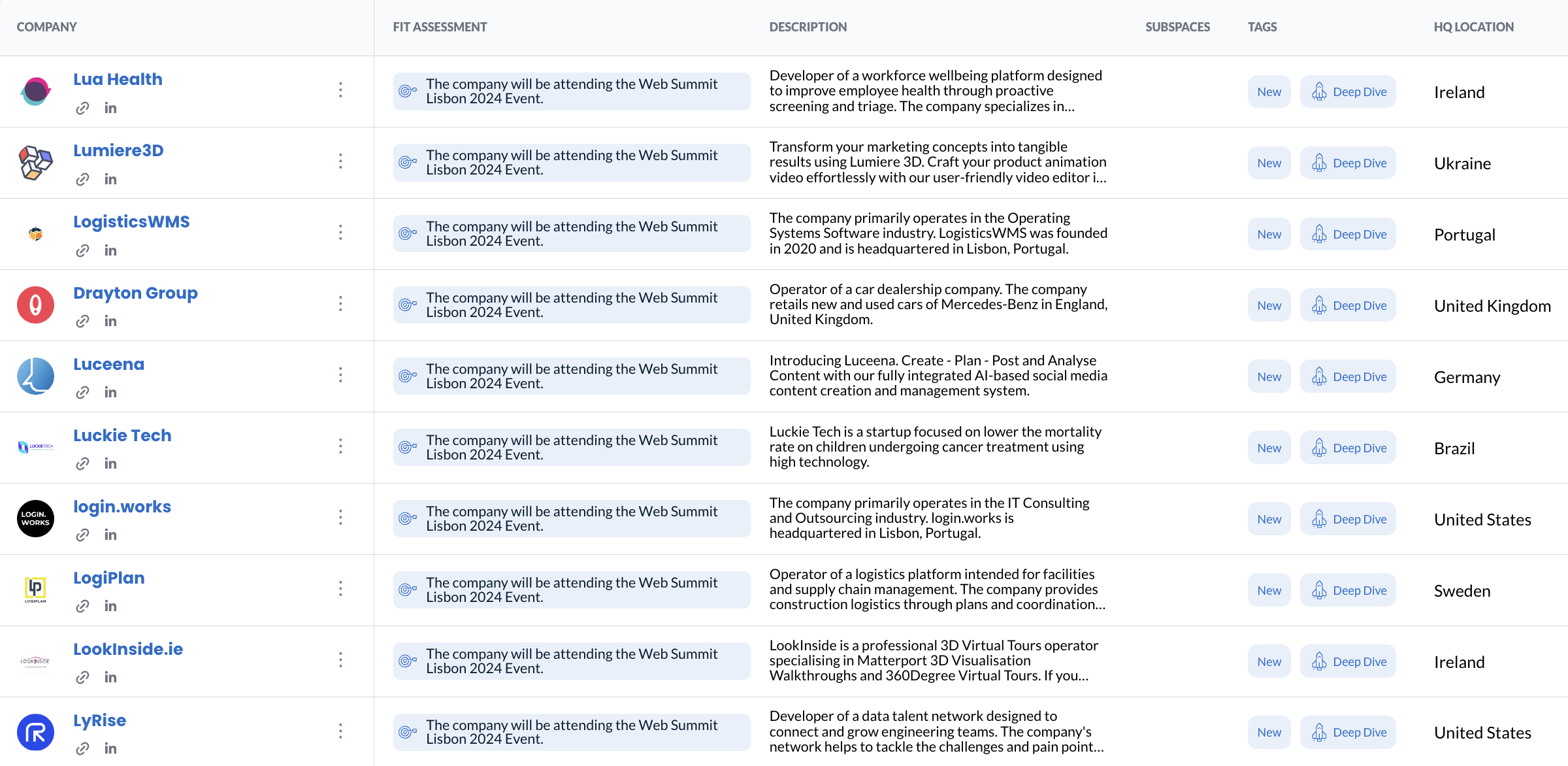Viewport: 1568px width, 766px height.
Task: Open three-dot menu for Lua Health
Action: (x=340, y=90)
